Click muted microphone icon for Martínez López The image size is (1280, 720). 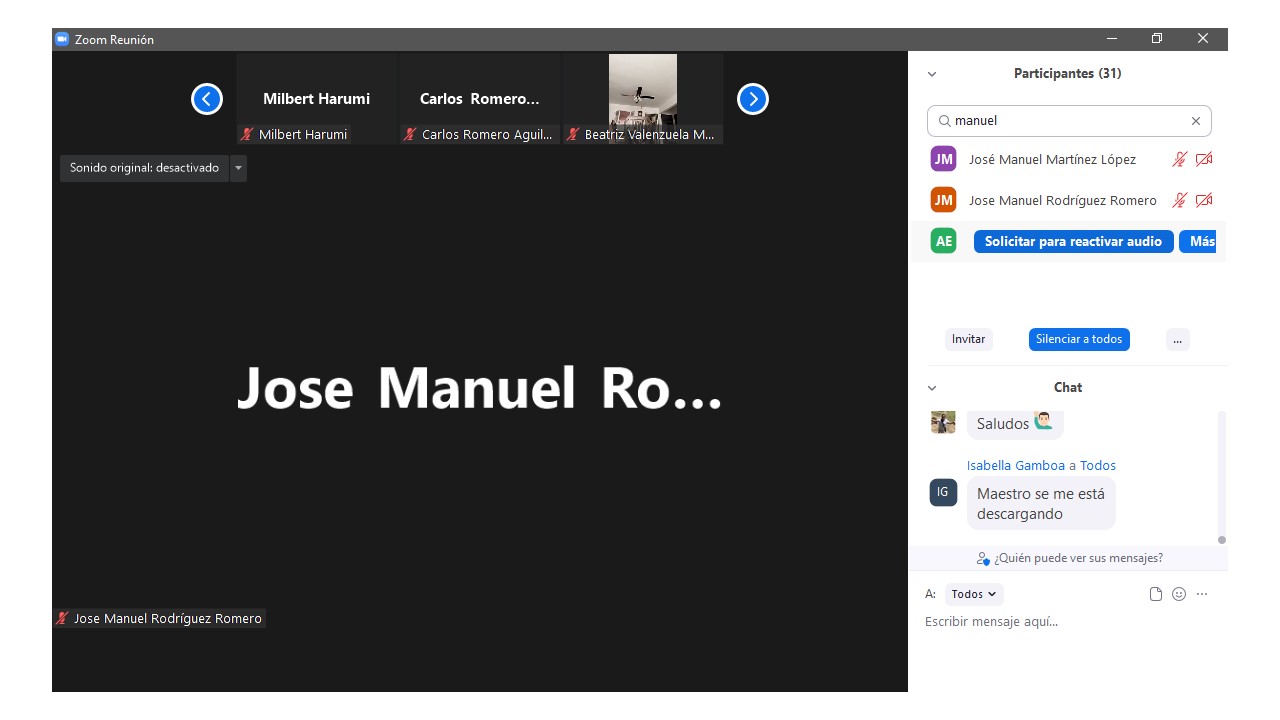click(1180, 159)
